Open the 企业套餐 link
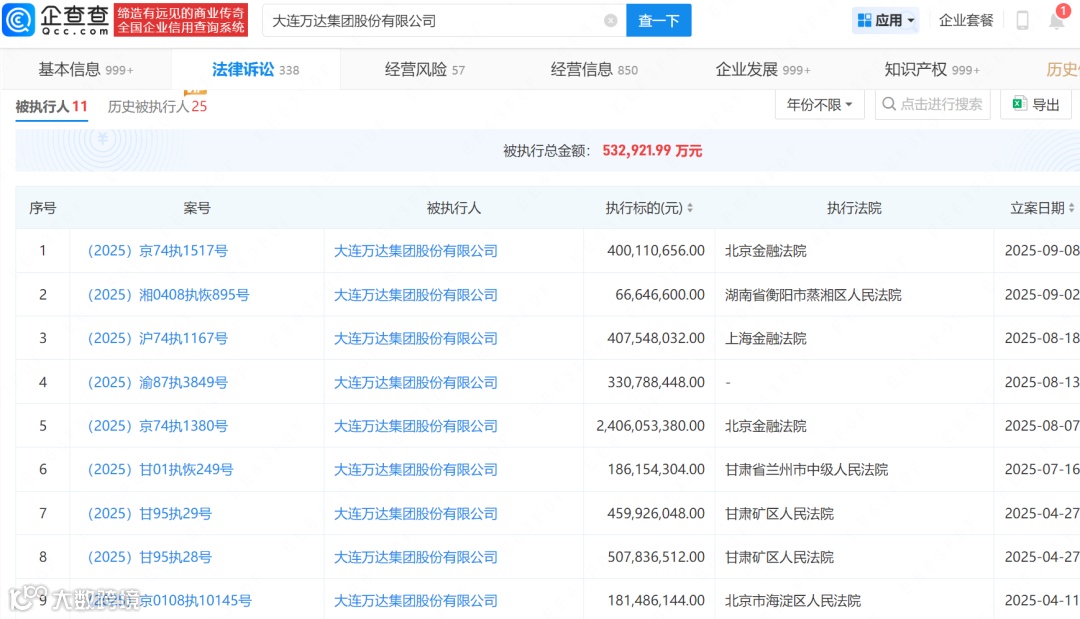 click(x=966, y=21)
